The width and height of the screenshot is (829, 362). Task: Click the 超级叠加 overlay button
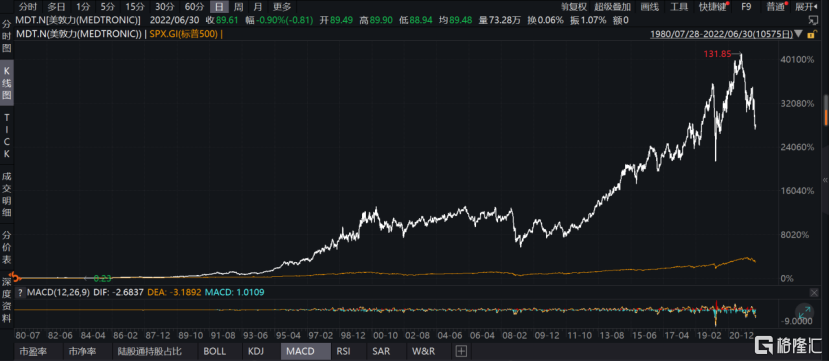point(612,7)
